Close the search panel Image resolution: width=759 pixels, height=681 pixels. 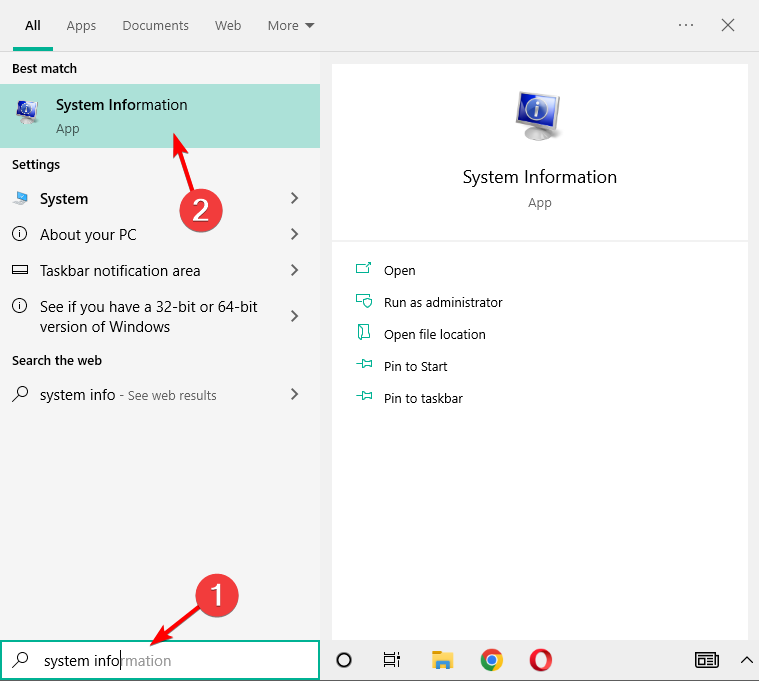click(728, 25)
